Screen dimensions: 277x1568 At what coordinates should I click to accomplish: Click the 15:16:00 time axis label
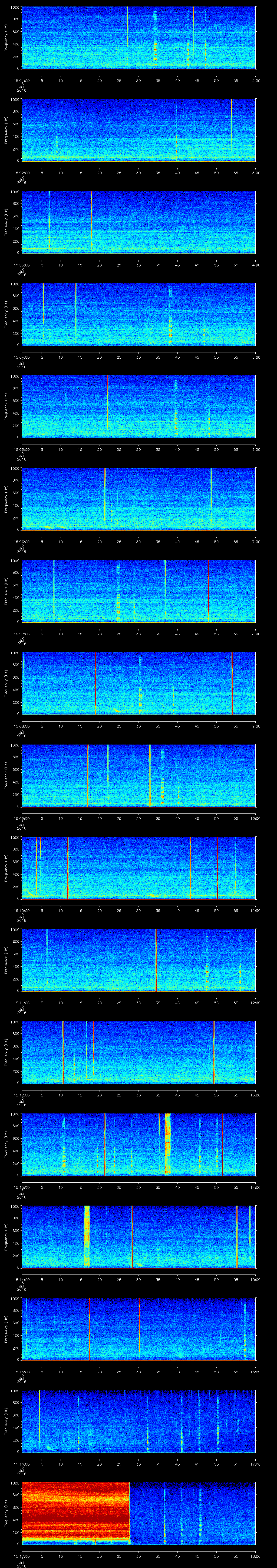21,1464
